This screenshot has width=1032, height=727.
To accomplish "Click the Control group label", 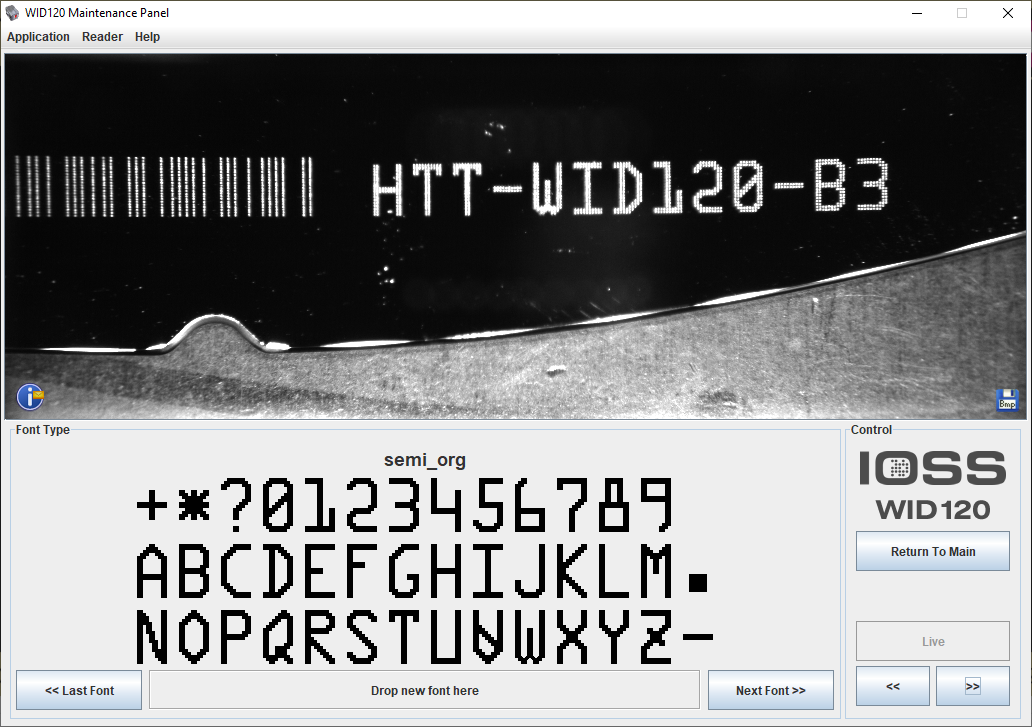I will click(871, 430).
